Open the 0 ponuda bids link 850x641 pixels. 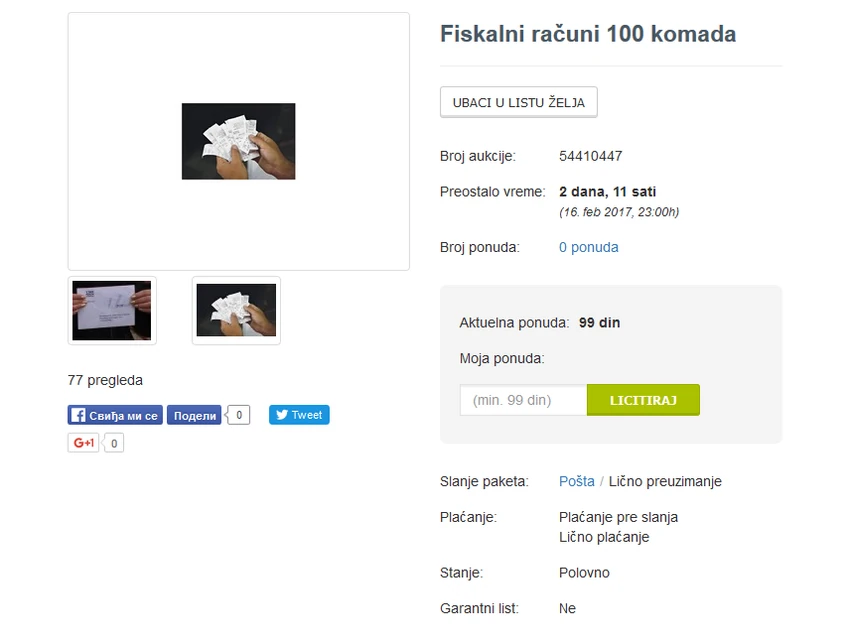pos(588,246)
